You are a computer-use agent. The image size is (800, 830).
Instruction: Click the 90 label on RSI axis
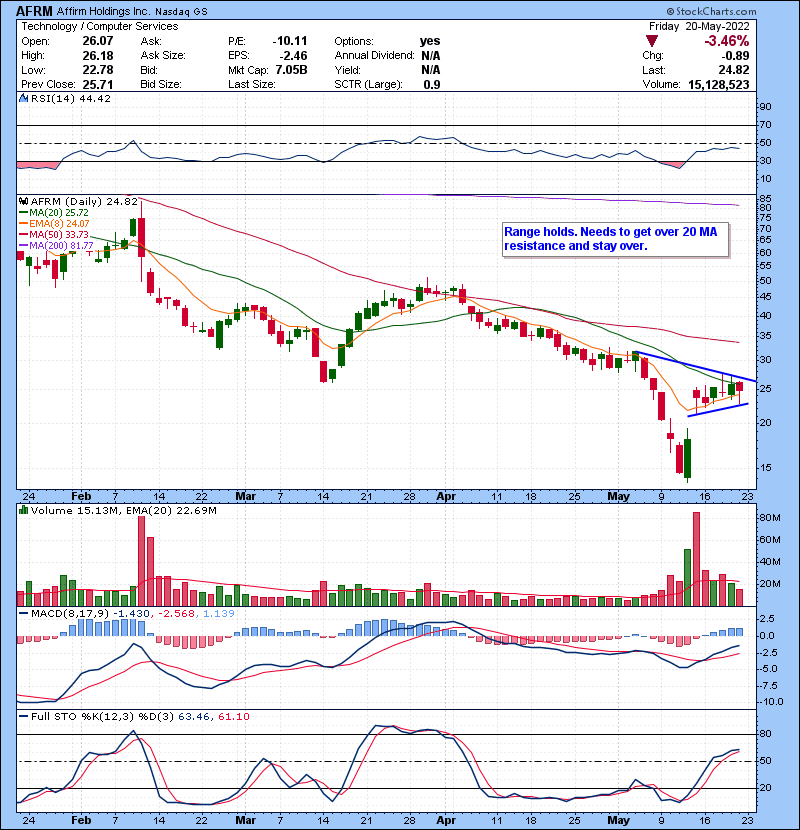[766, 107]
